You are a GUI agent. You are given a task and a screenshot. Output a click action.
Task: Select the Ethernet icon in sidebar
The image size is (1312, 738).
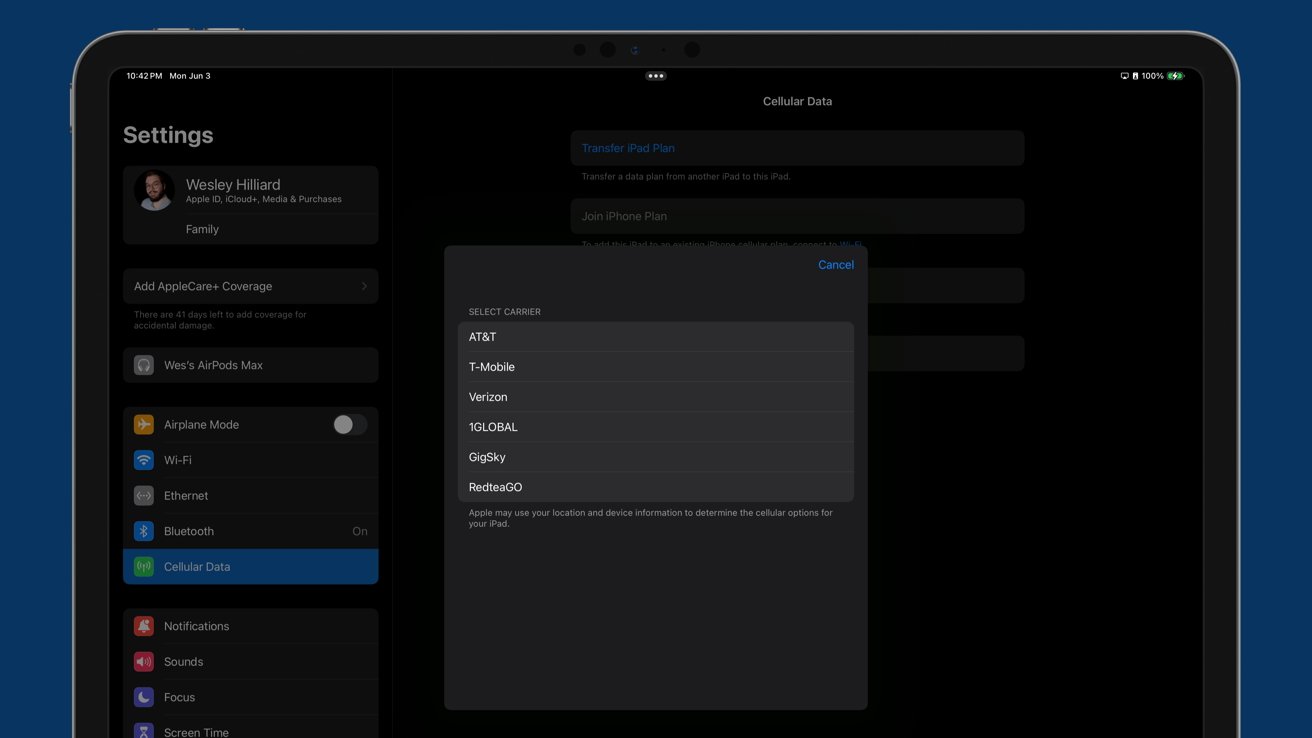144,495
